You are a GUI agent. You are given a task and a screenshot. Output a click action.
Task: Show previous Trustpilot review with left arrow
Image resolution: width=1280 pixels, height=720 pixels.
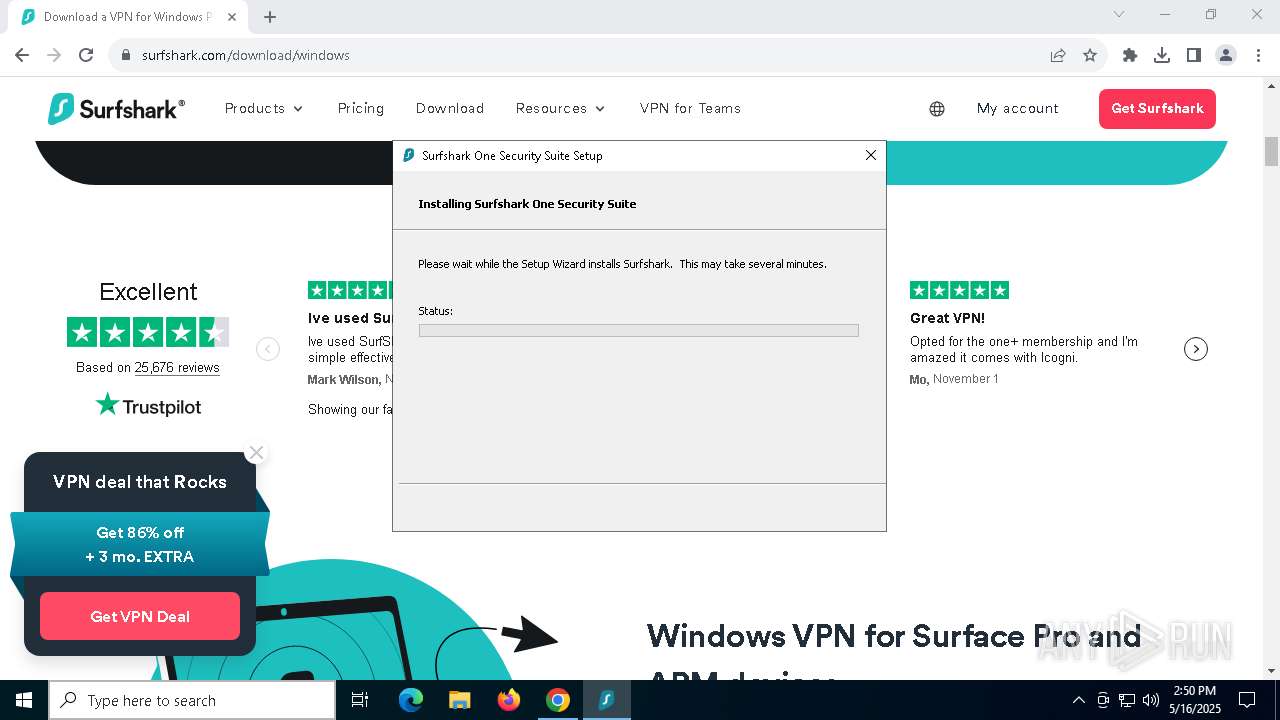268,349
